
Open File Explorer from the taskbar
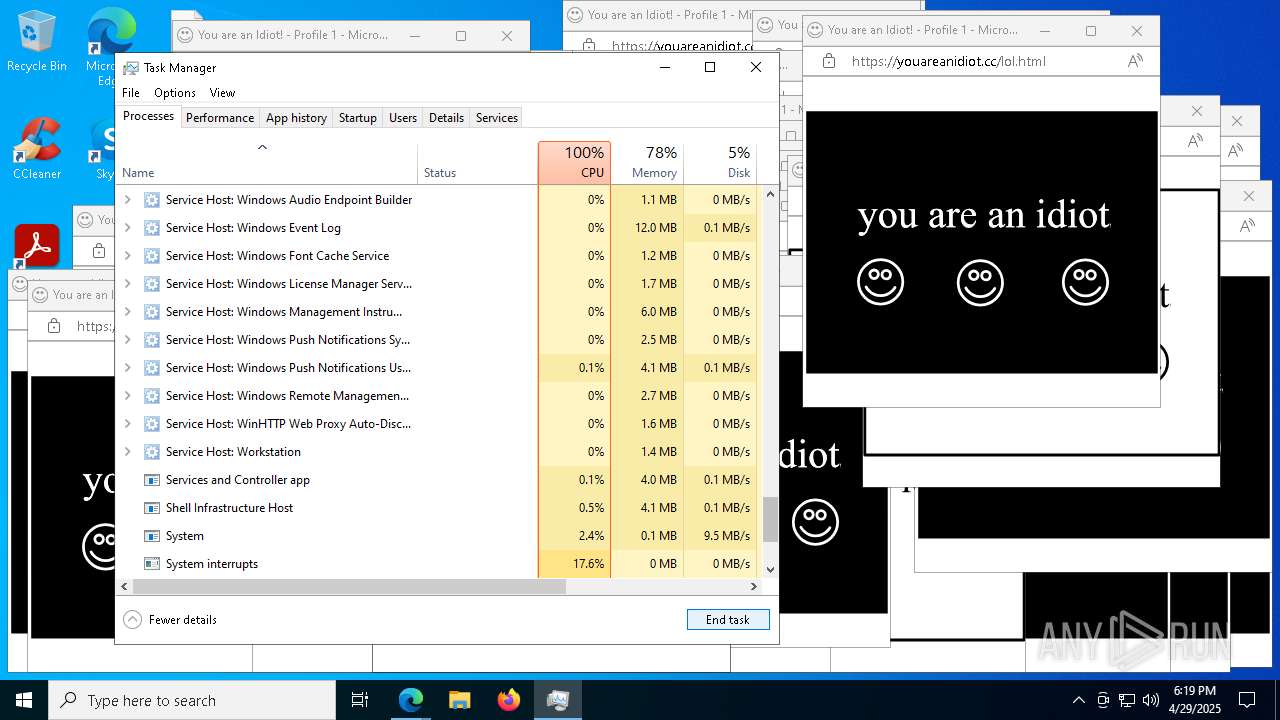(459, 700)
